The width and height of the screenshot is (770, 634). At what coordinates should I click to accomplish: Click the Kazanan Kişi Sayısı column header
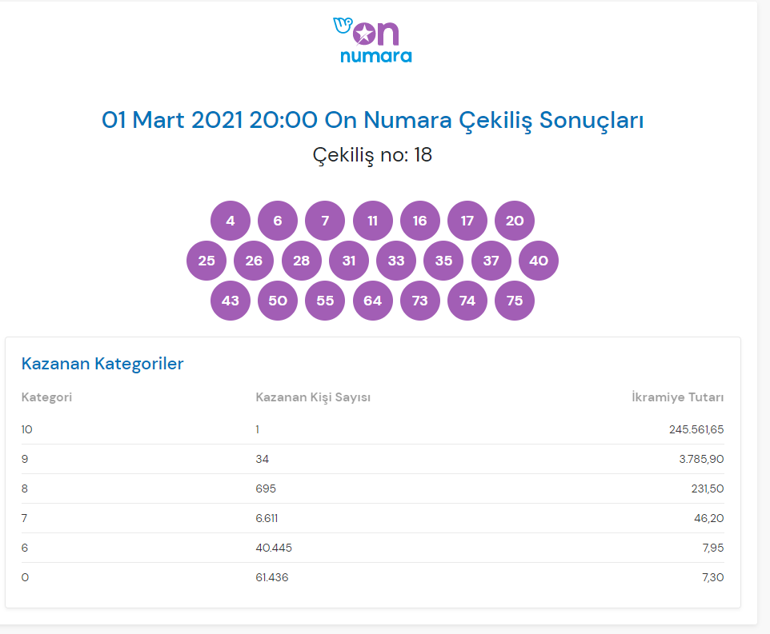(x=313, y=397)
